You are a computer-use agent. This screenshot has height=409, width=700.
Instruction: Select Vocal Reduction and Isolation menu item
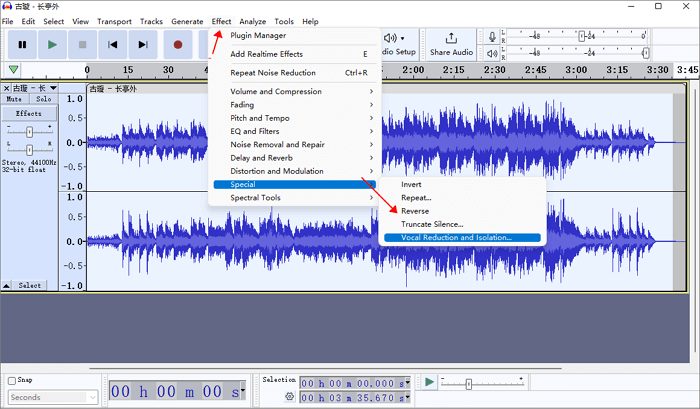coord(456,238)
